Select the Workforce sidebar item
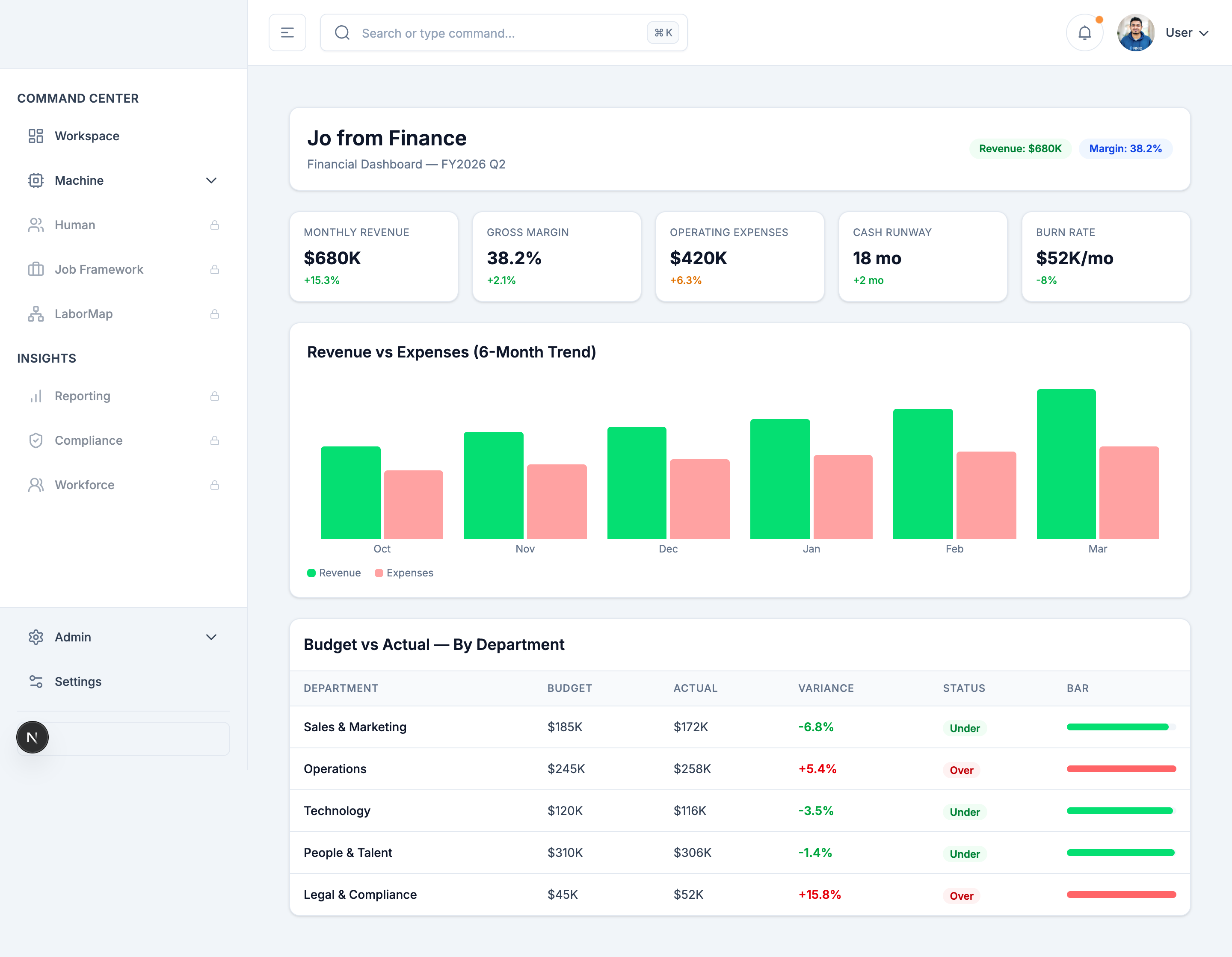Screen dimensions: 1232x957 85,485
